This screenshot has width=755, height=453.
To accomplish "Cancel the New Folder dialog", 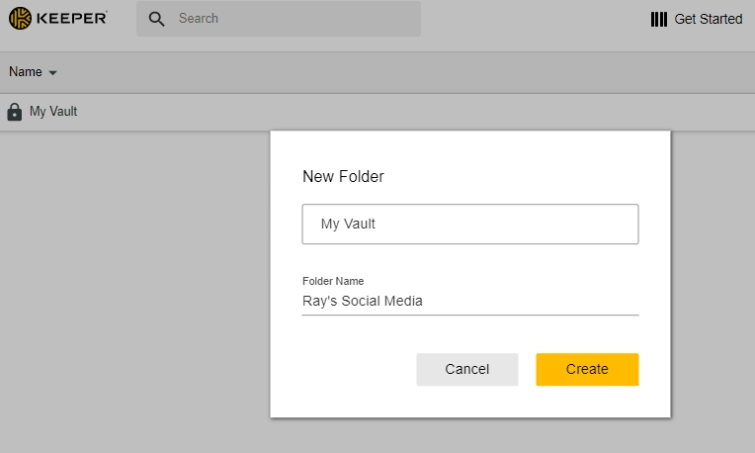I will [x=467, y=369].
